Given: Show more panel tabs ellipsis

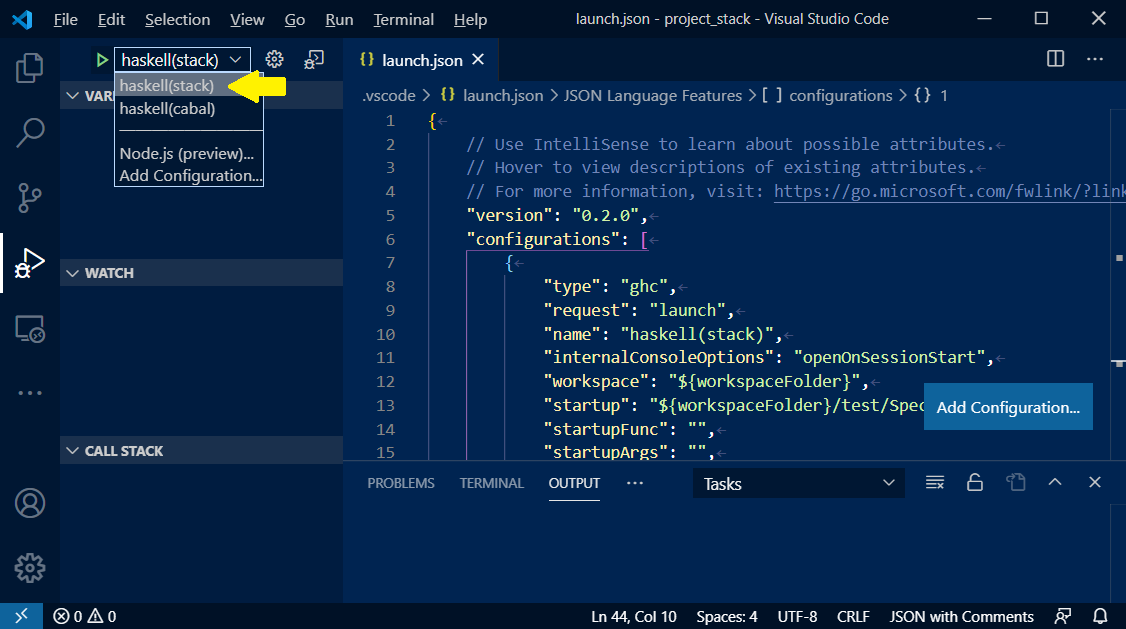Looking at the screenshot, I should [x=635, y=483].
